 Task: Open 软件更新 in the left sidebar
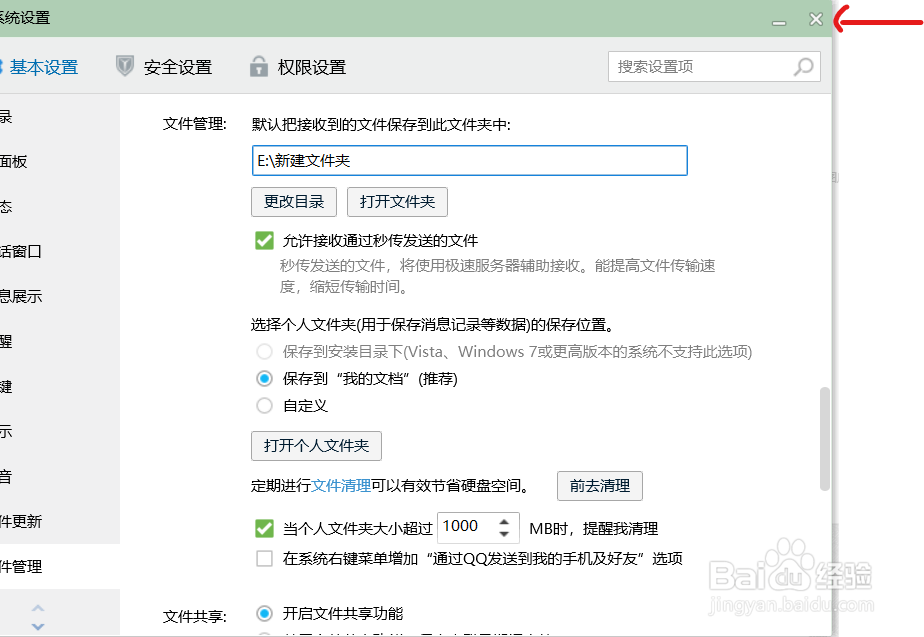pyautogui.click(x=20, y=521)
